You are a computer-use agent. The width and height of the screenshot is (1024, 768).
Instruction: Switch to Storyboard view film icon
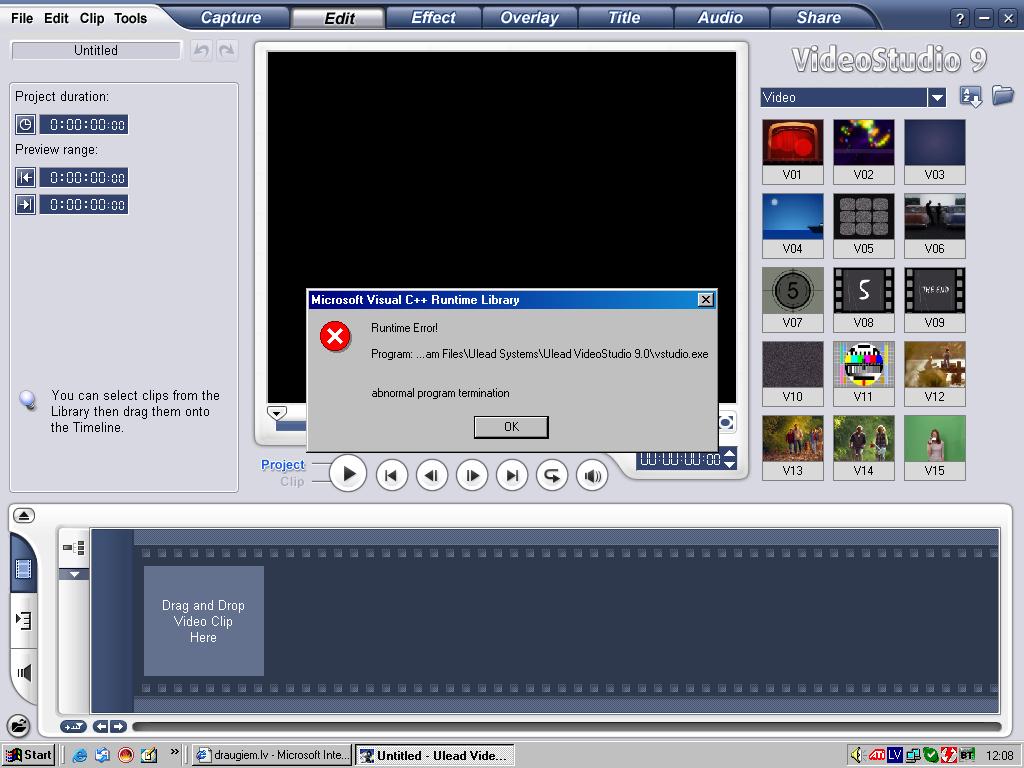point(24,569)
